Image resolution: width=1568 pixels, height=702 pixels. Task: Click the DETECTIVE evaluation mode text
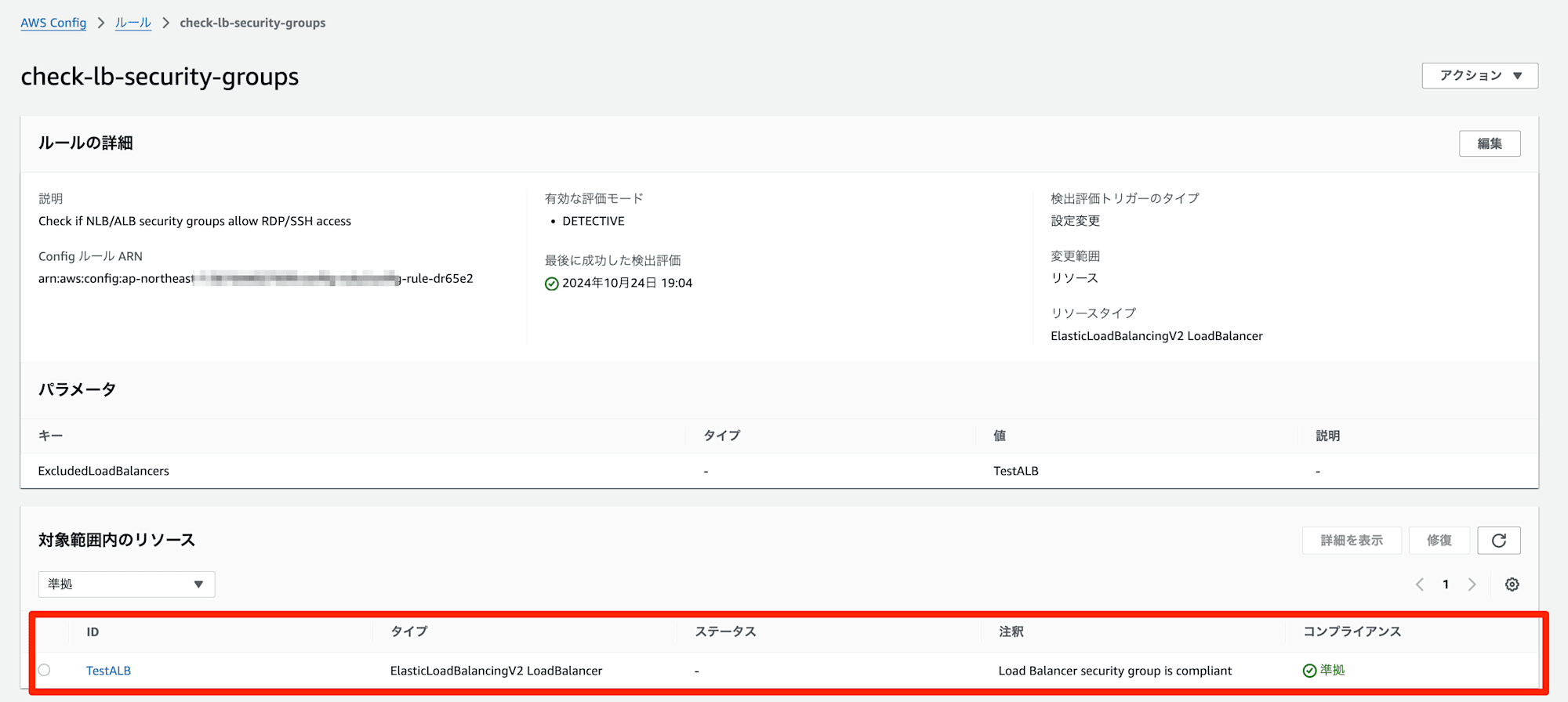[x=593, y=221]
